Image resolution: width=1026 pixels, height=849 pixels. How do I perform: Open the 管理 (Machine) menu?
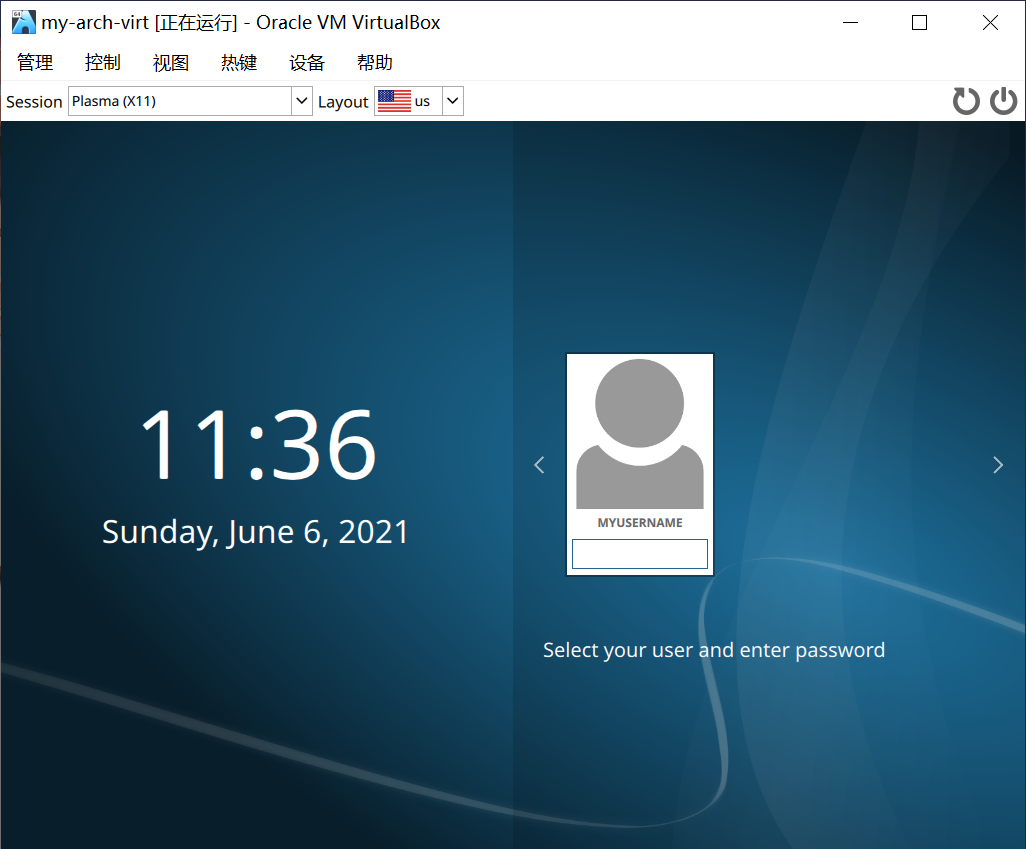point(35,62)
